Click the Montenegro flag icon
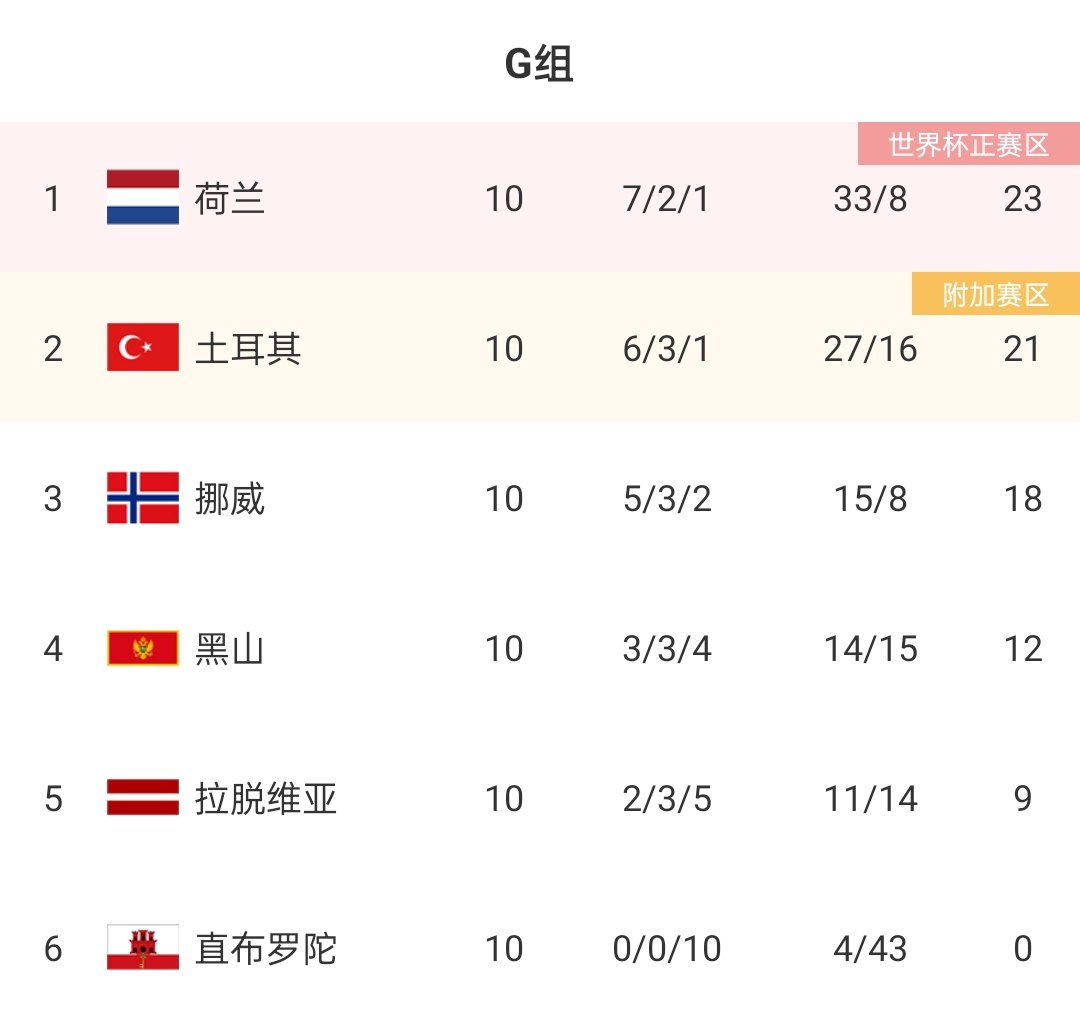 pyautogui.click(x=143, y=648)
